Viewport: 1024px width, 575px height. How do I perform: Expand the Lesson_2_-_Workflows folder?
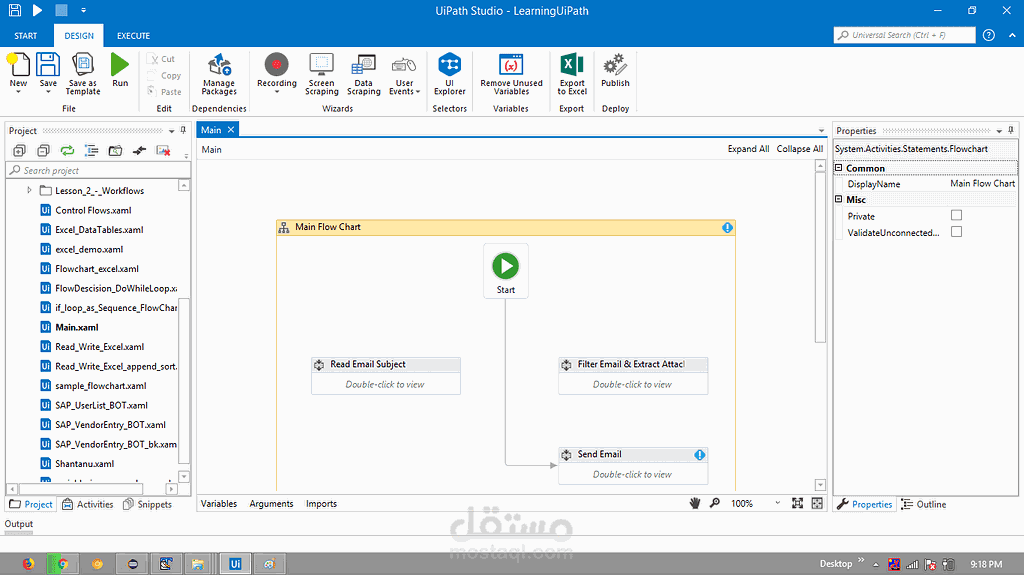[x=29, y=190]
